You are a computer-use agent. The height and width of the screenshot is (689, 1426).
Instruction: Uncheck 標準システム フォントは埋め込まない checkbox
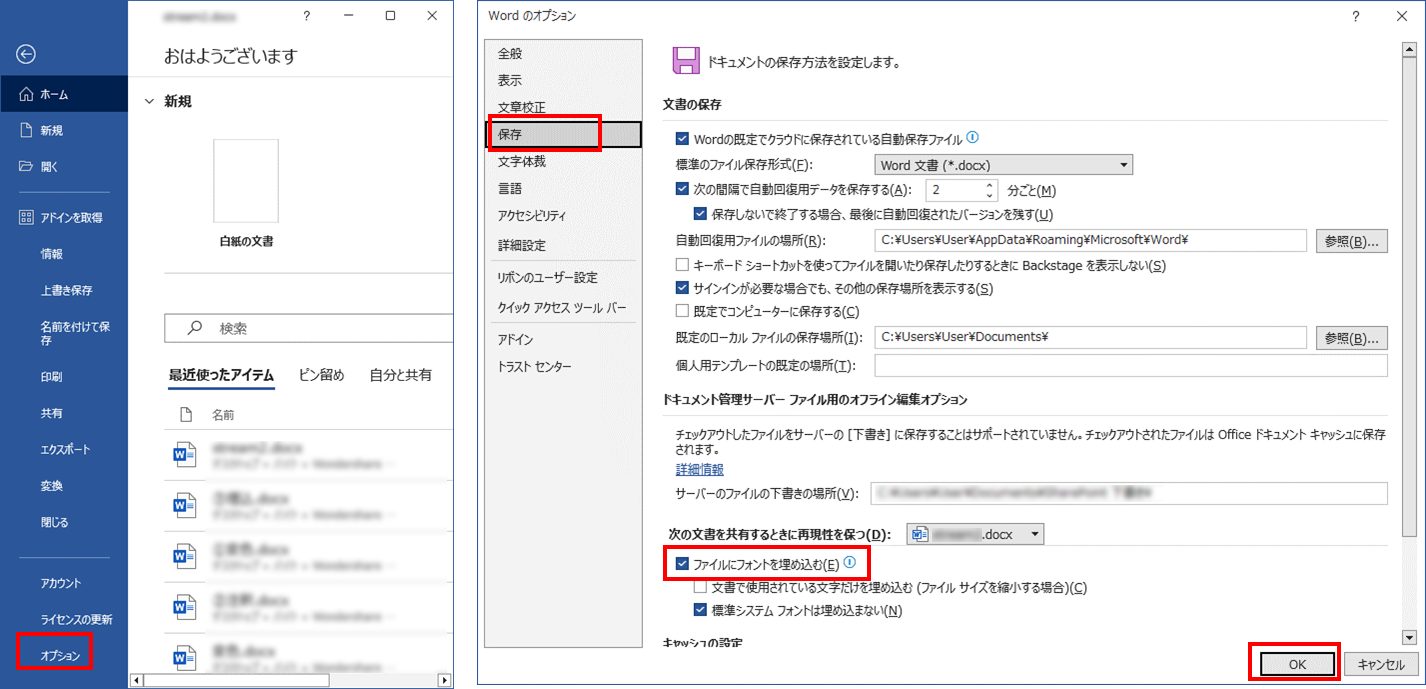[700, 610]
